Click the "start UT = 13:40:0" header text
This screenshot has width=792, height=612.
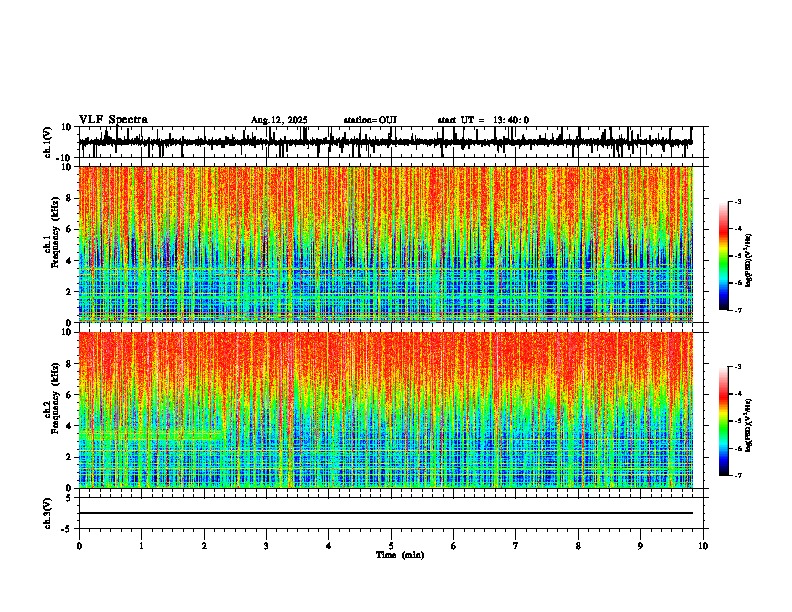(483, 120)
